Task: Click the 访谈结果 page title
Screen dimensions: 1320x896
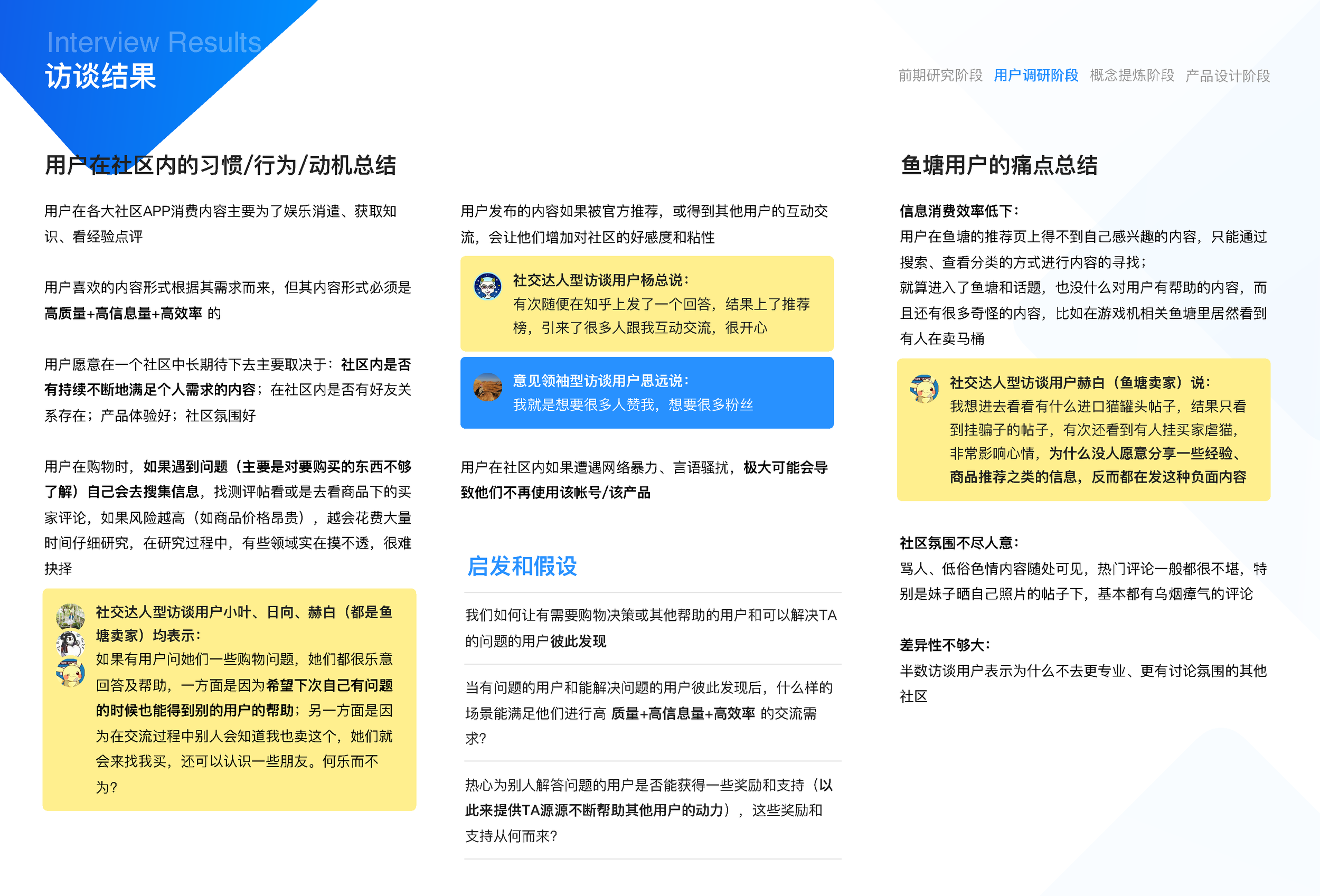Action: coord(100,76)
